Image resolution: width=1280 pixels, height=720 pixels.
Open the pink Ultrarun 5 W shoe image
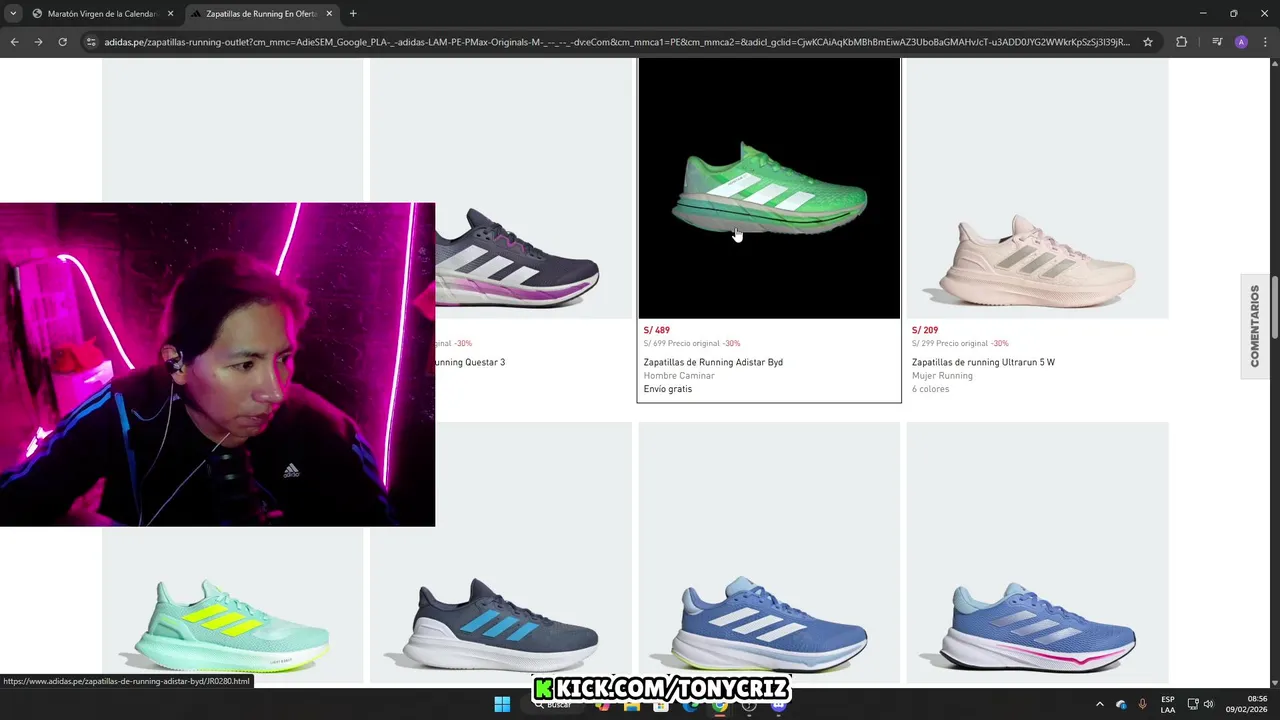(1037, 188)
